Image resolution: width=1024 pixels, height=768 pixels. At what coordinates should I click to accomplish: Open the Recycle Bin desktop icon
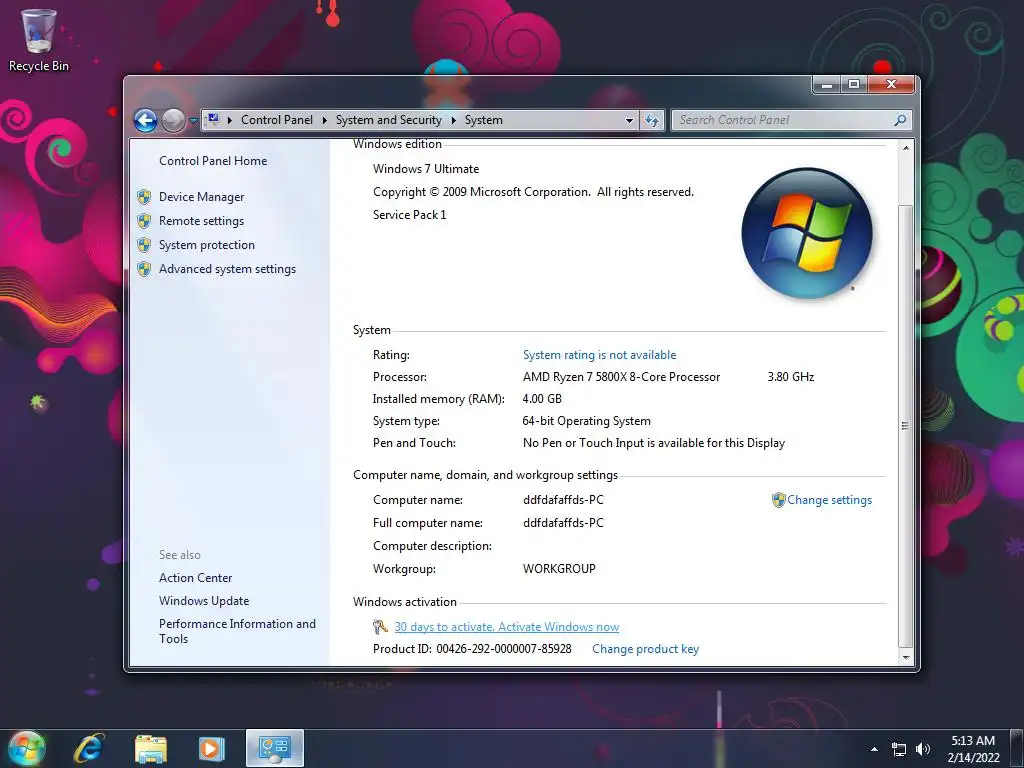39,40
